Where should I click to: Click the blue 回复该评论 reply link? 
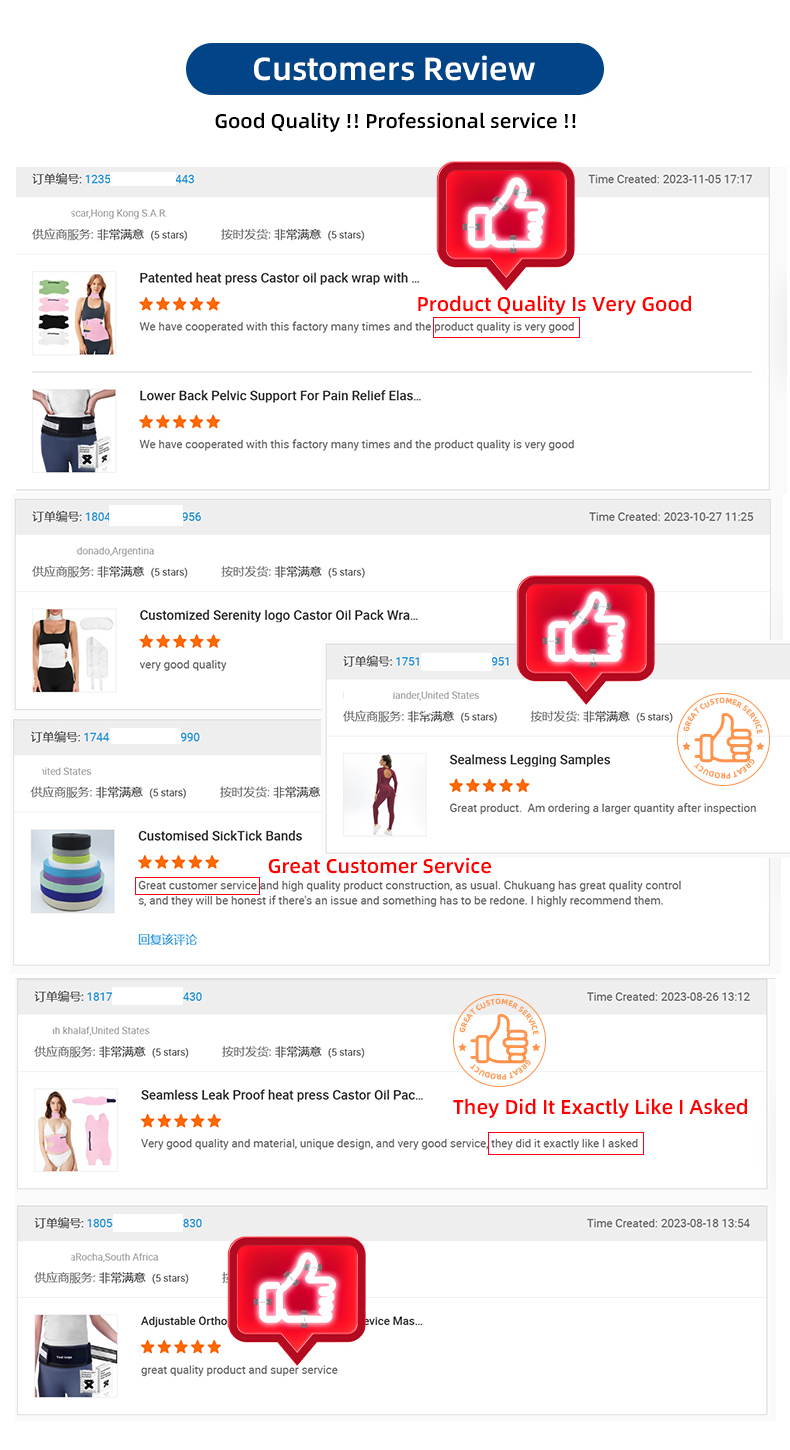167,939
